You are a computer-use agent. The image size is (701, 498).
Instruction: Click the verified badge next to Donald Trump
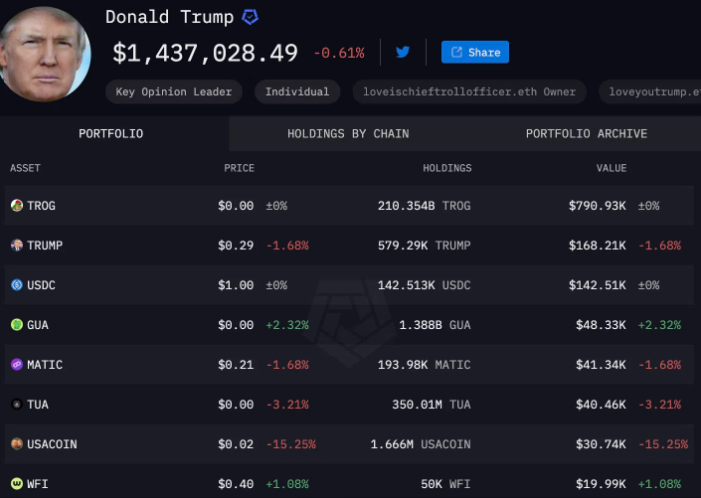(x=250, y=17)
